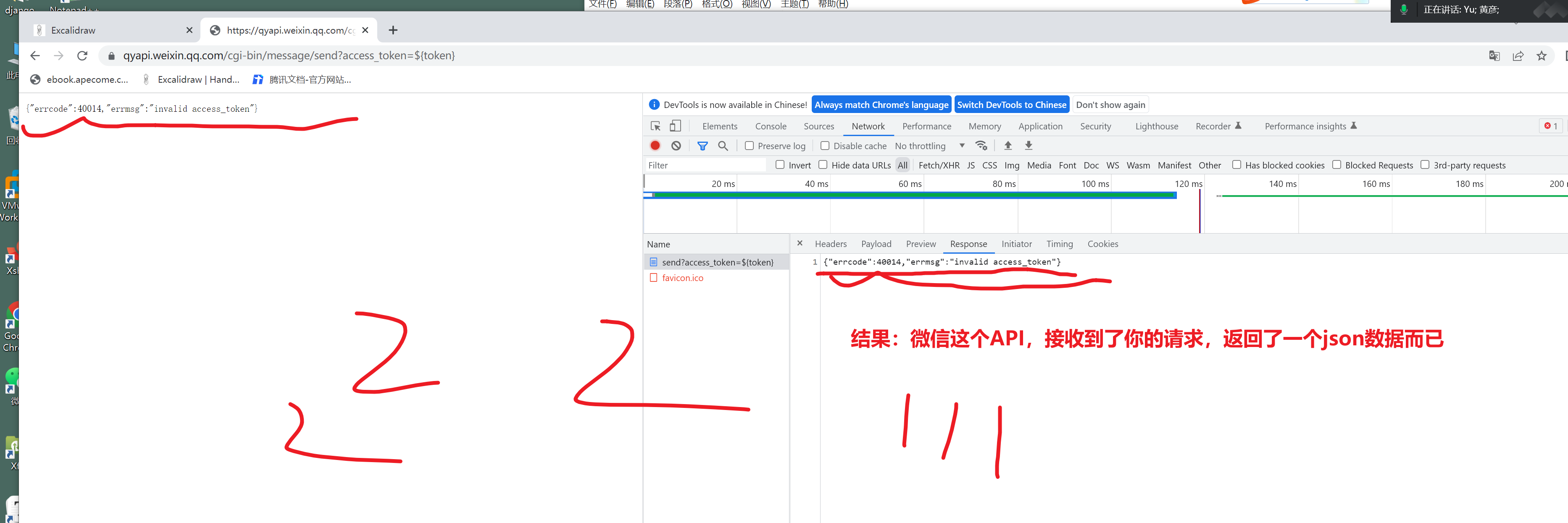Toggle the device toolbar icon

point(675,126)
